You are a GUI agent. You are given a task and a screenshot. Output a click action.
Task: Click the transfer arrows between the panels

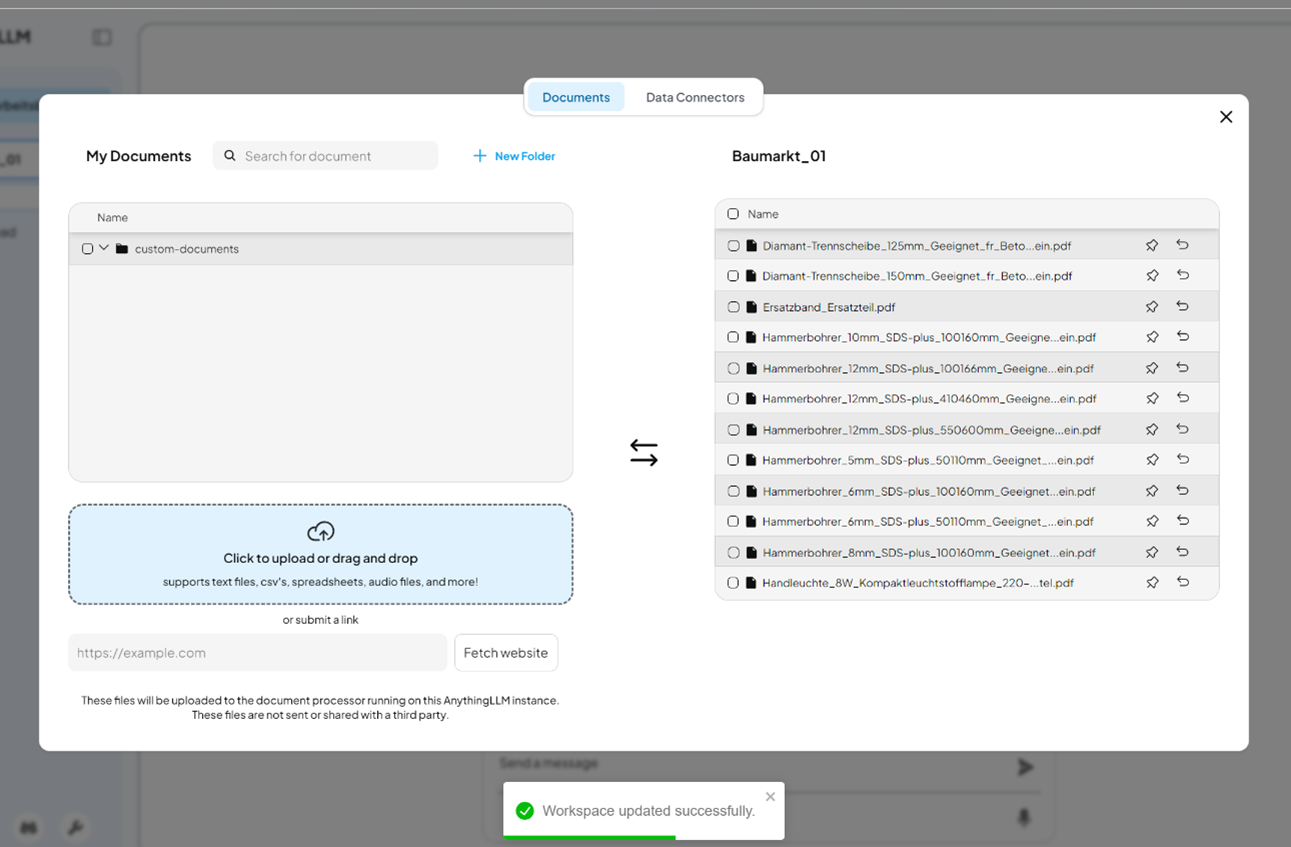pos(643,452)
